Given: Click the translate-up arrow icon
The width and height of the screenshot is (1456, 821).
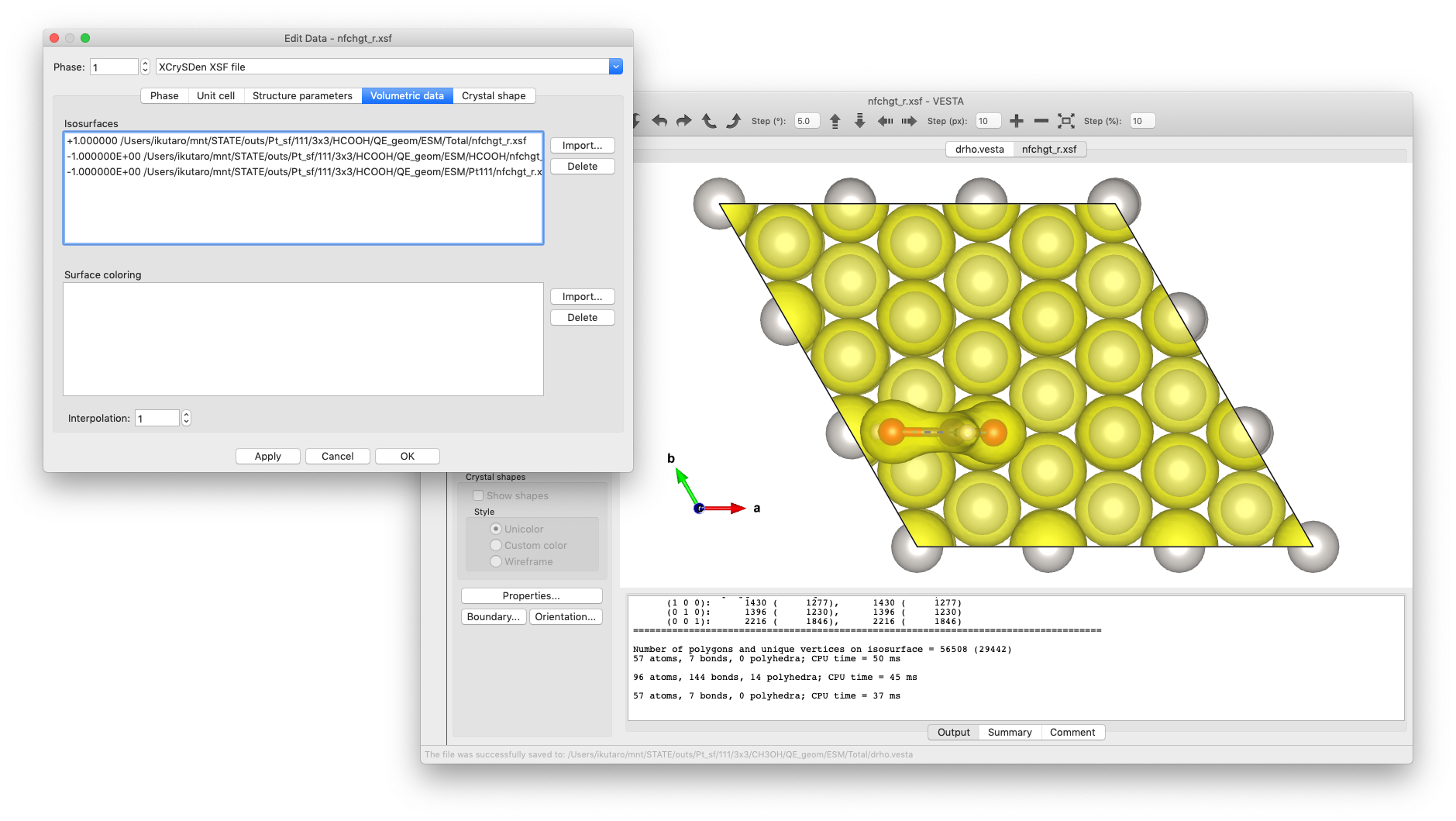Looking at the screenshot, I should coord(835,121).
